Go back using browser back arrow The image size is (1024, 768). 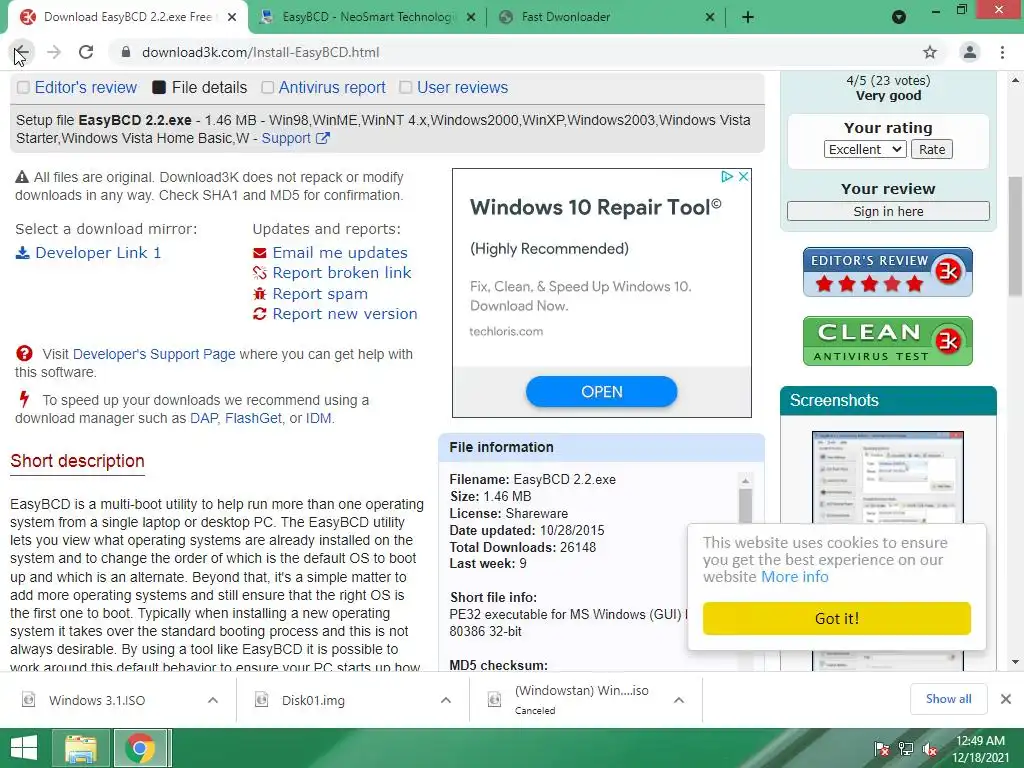[22, 52]
